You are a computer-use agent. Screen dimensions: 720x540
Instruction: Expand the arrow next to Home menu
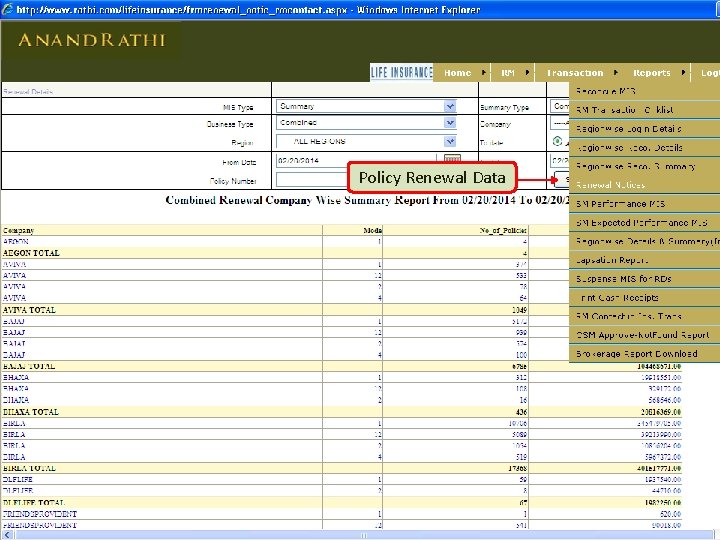484,73
